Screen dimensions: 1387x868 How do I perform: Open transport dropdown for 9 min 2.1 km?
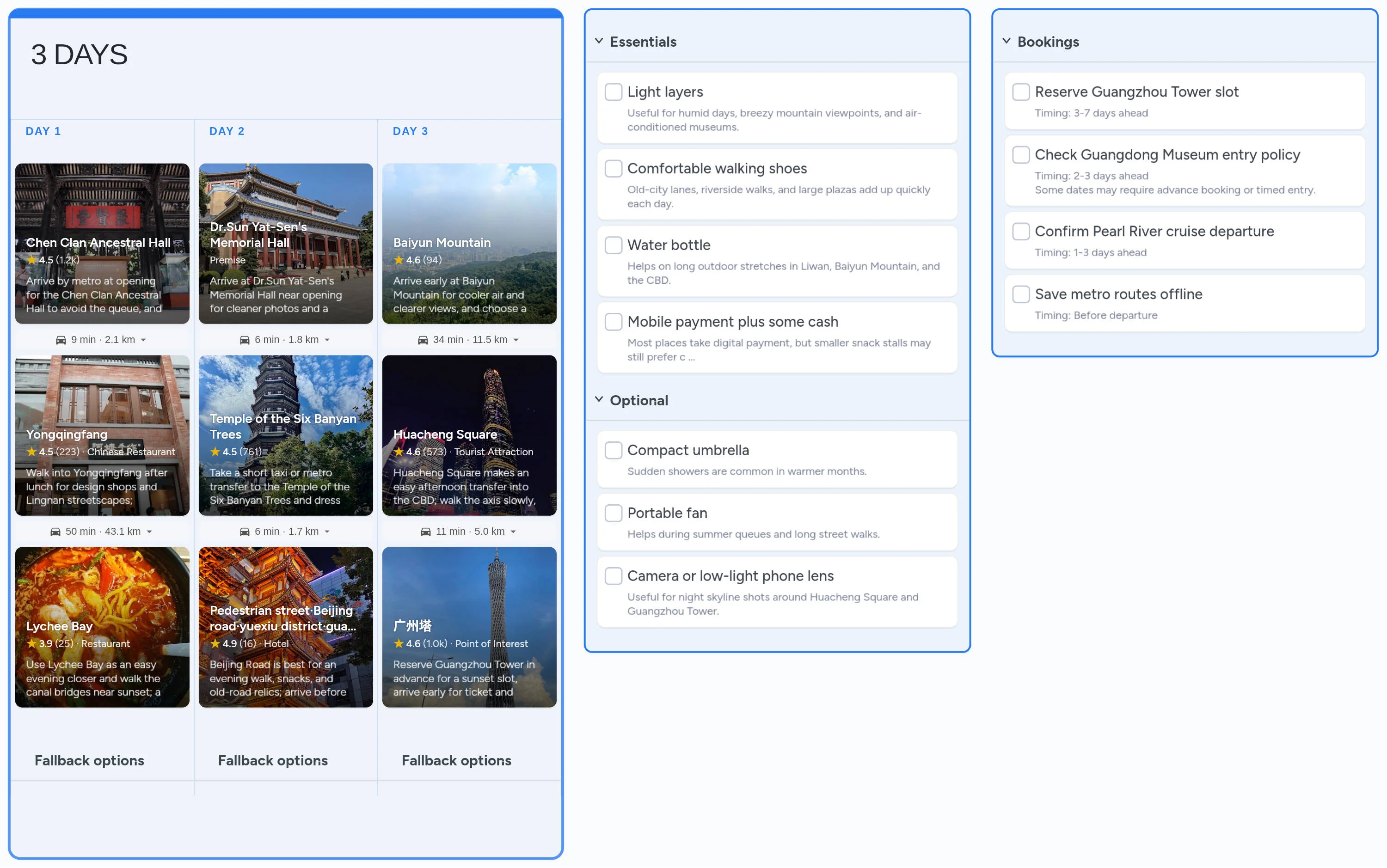(x=143, y=340)
